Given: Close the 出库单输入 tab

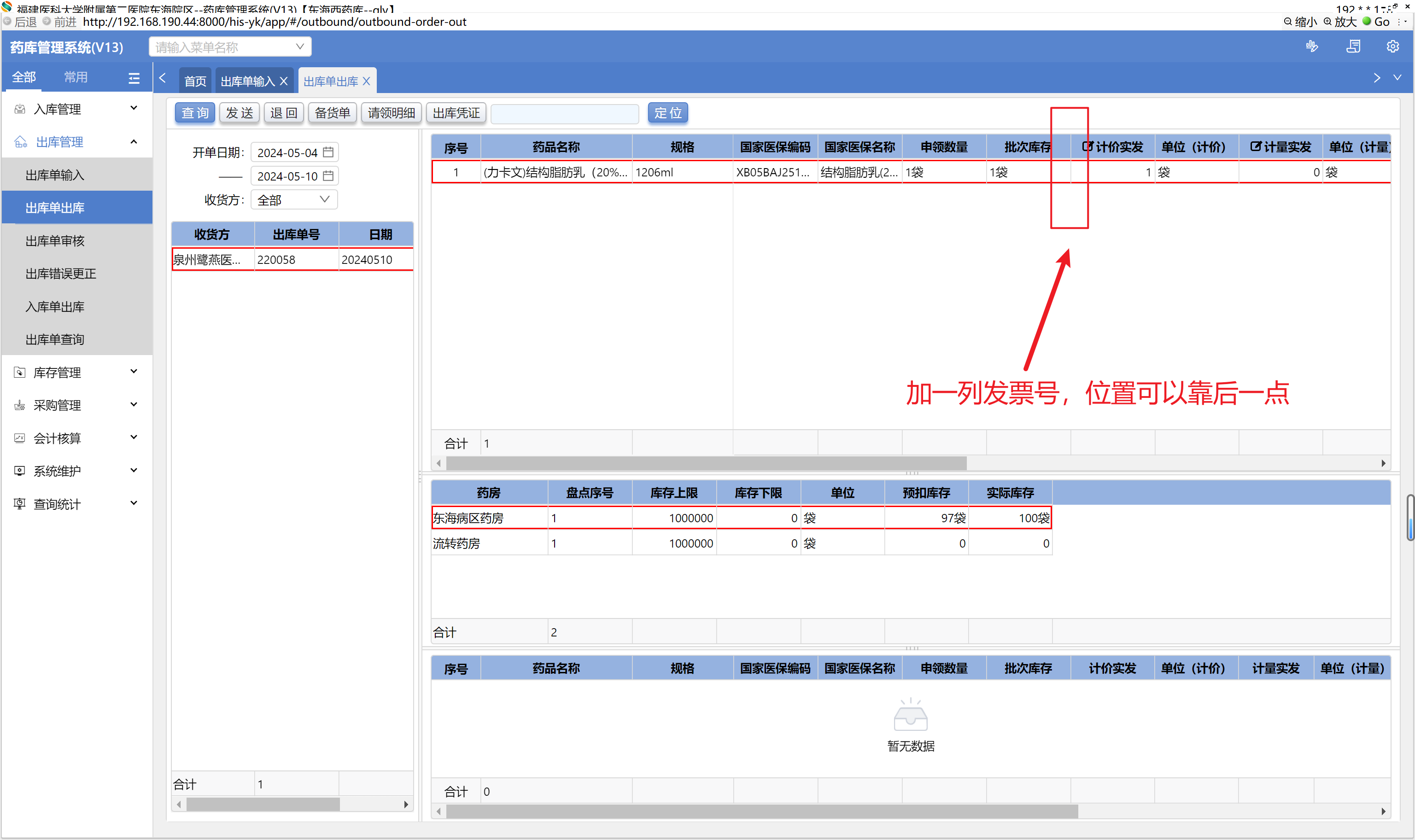Looking at the screenshot, I should click(x=284, y=82).
